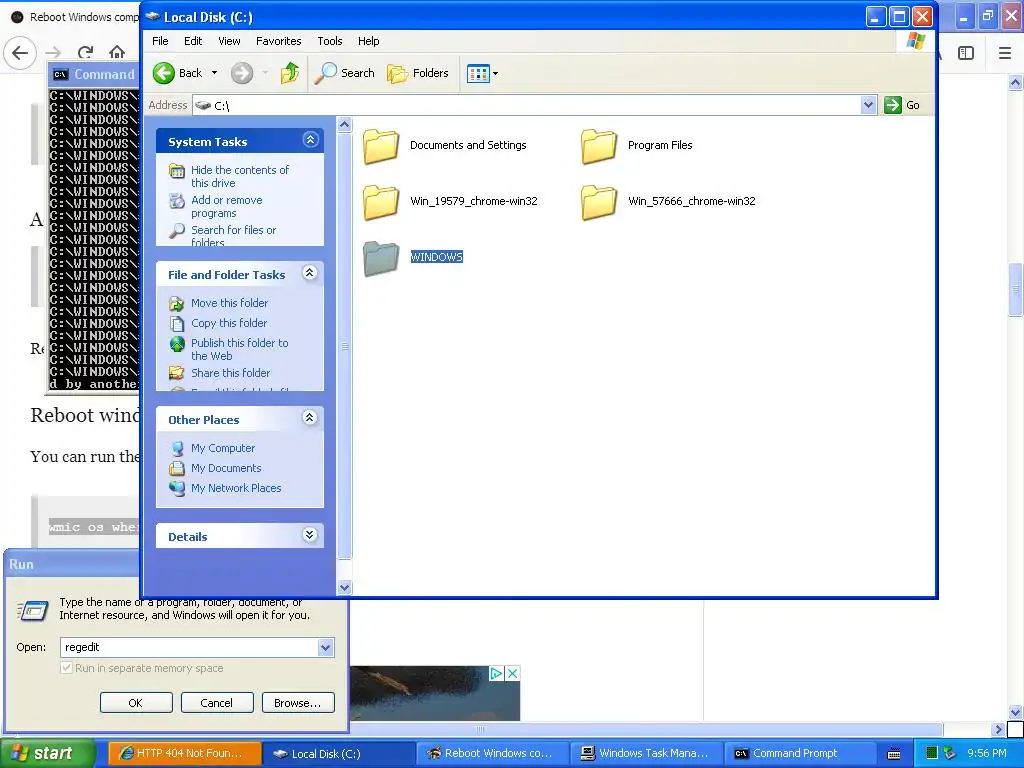The image size is (1024, 768).
Task: Open the Views dropdown arrow
Action: coord(495,74)
